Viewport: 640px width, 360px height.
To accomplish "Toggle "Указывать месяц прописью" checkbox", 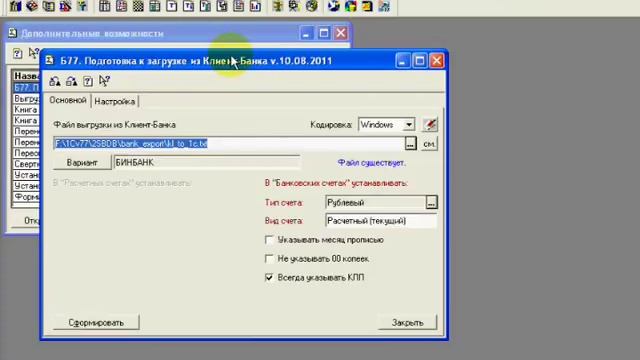I will tap(269, 240).
